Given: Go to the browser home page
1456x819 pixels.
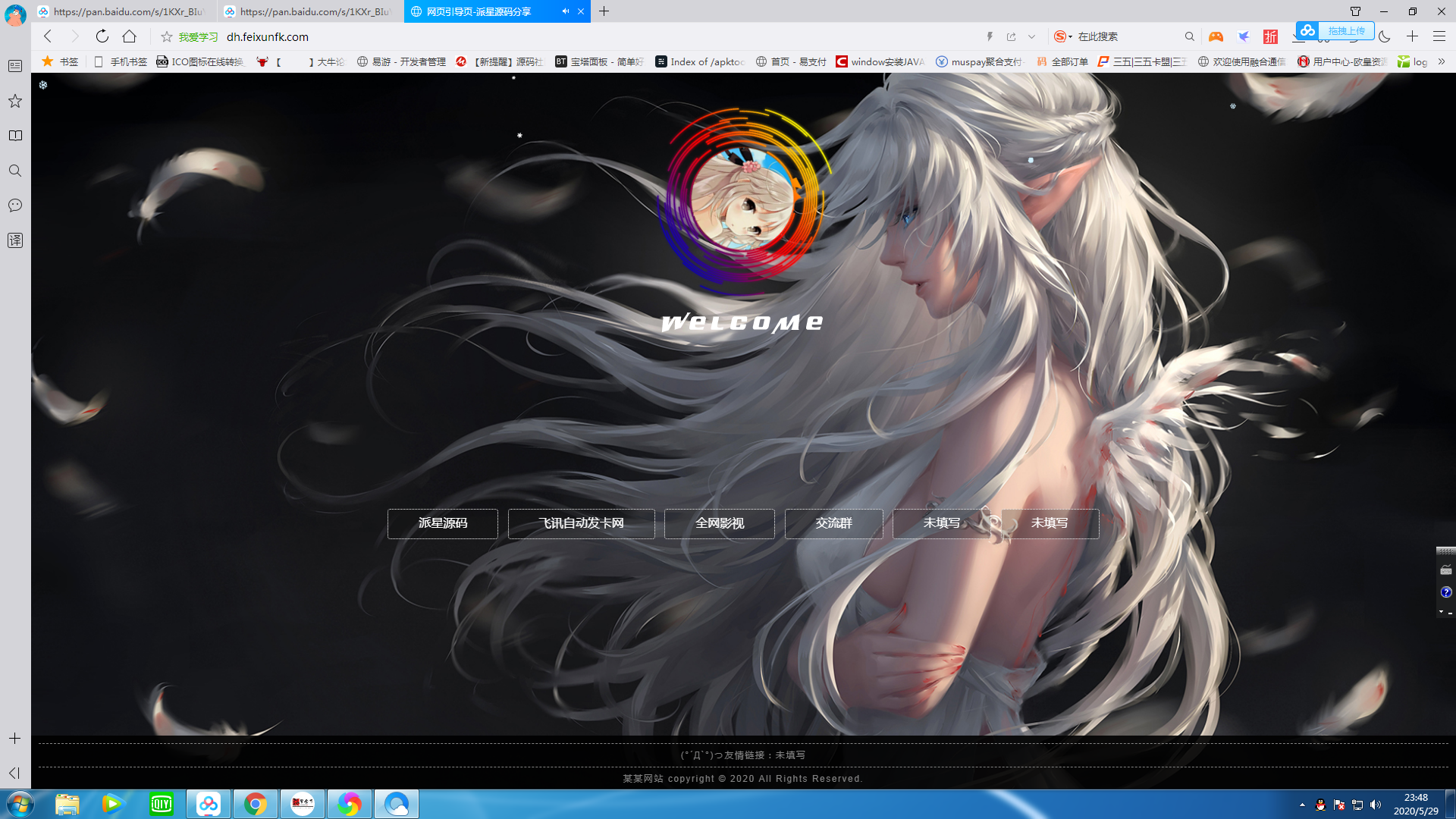Looking at the screenshot, I should 130,36.
